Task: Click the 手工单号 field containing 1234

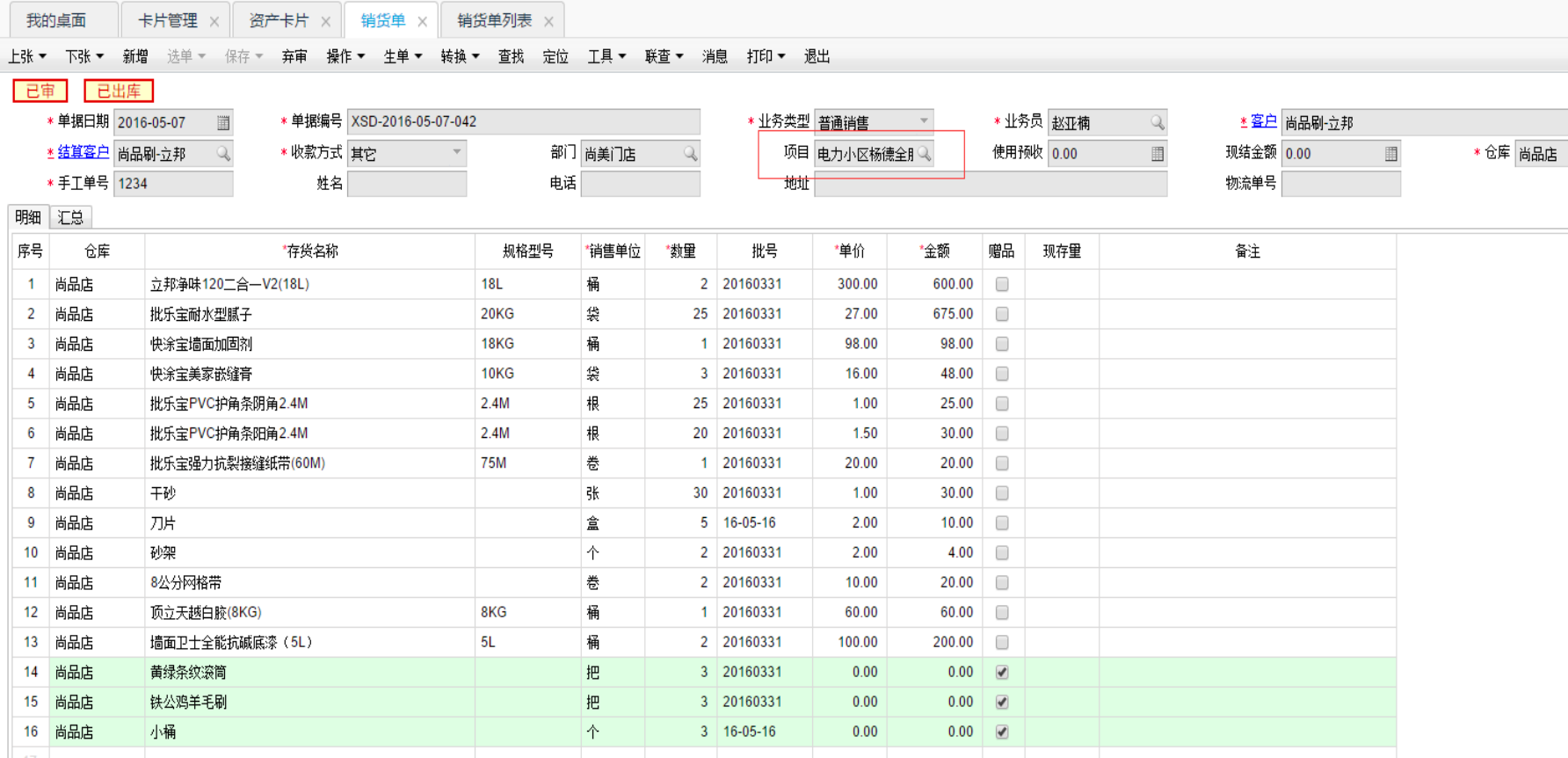Action: tap(174, 183)
